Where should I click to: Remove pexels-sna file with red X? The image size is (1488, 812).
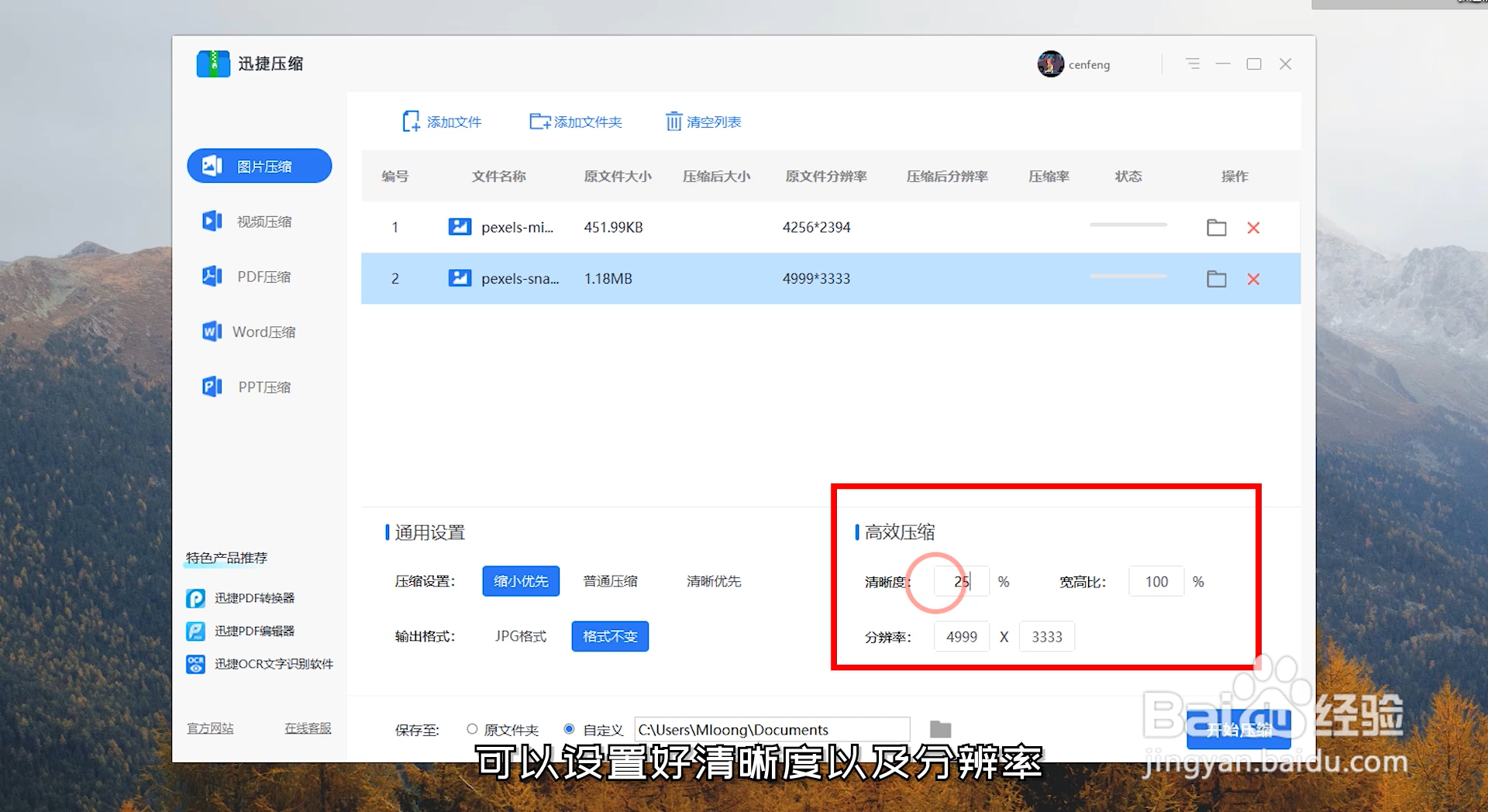(1253, 278)
